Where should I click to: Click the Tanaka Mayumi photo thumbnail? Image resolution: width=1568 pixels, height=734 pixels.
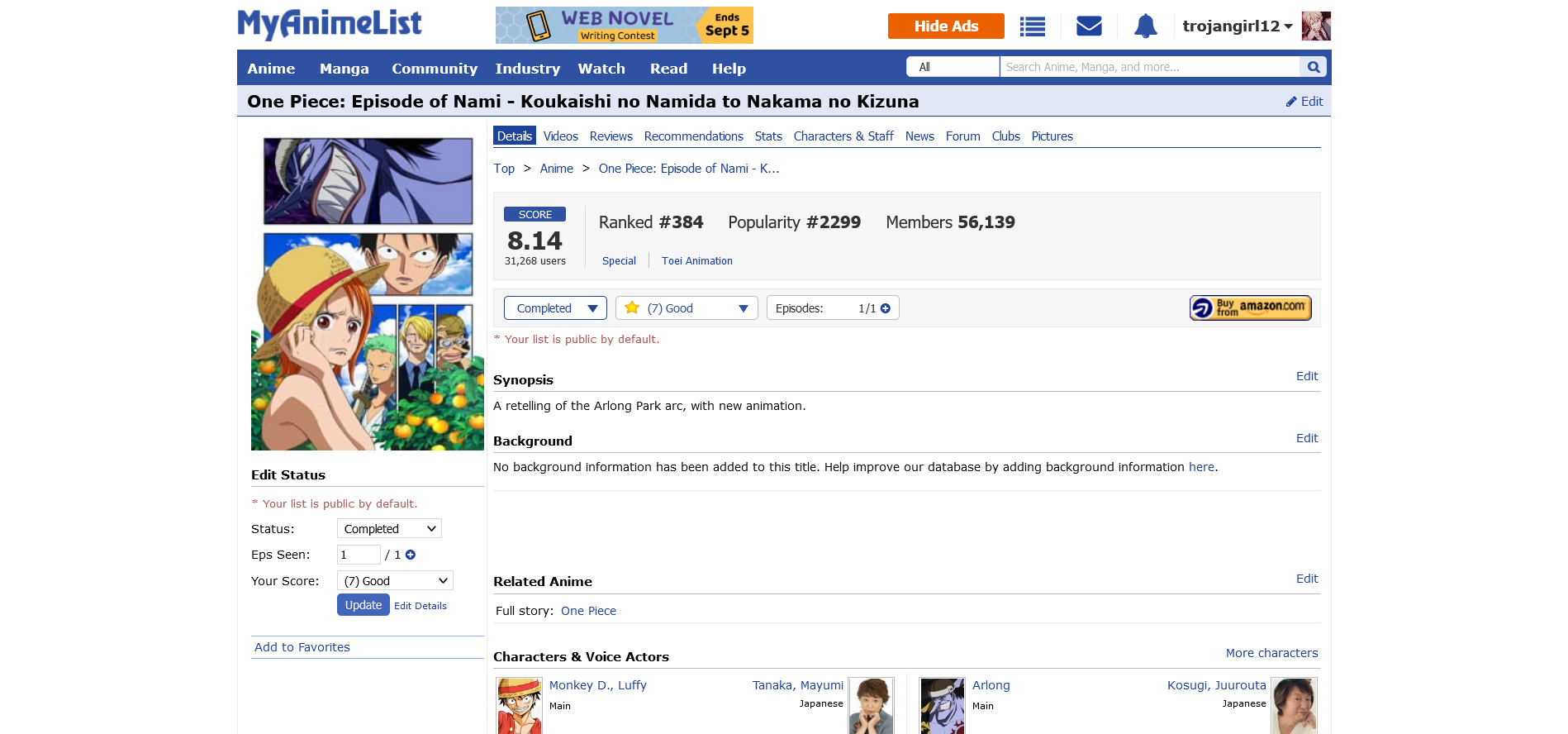pyautogui.click(x=872, y=706)
